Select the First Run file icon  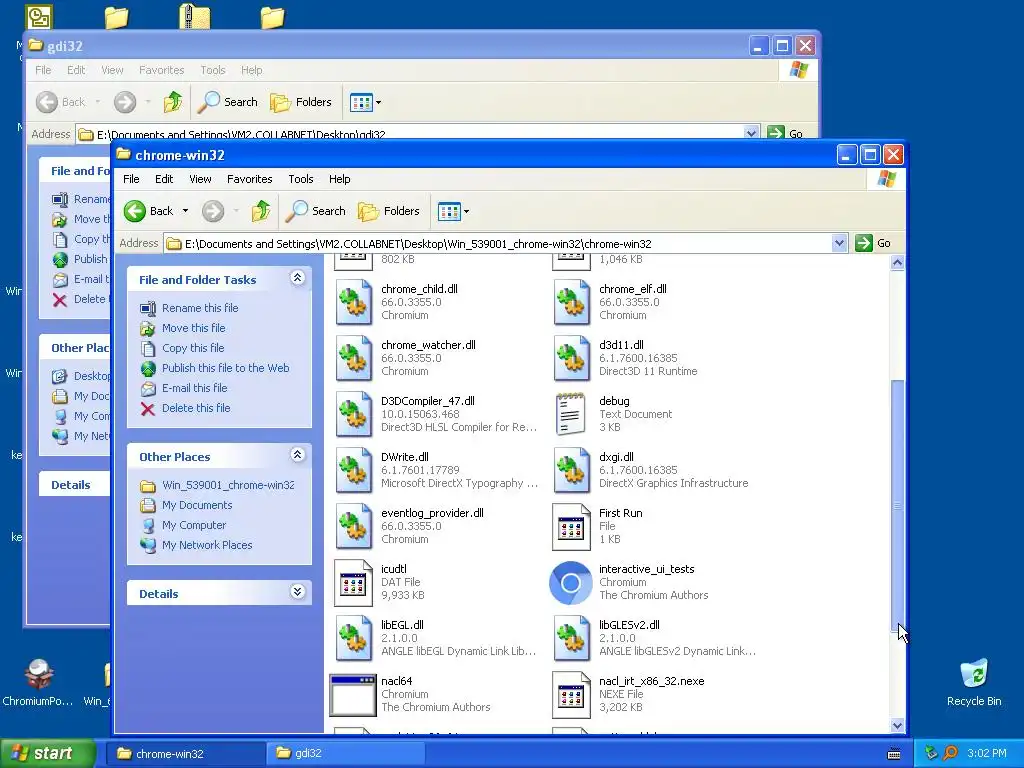coord(571,526)
